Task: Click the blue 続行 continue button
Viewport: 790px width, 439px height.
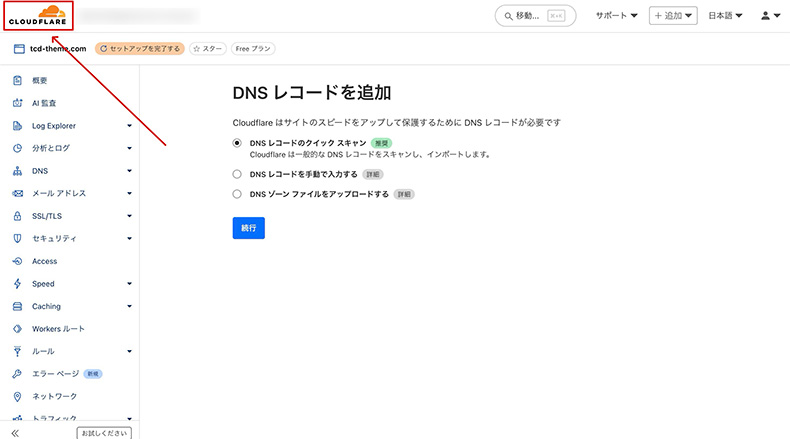Action: click(248, 228)
